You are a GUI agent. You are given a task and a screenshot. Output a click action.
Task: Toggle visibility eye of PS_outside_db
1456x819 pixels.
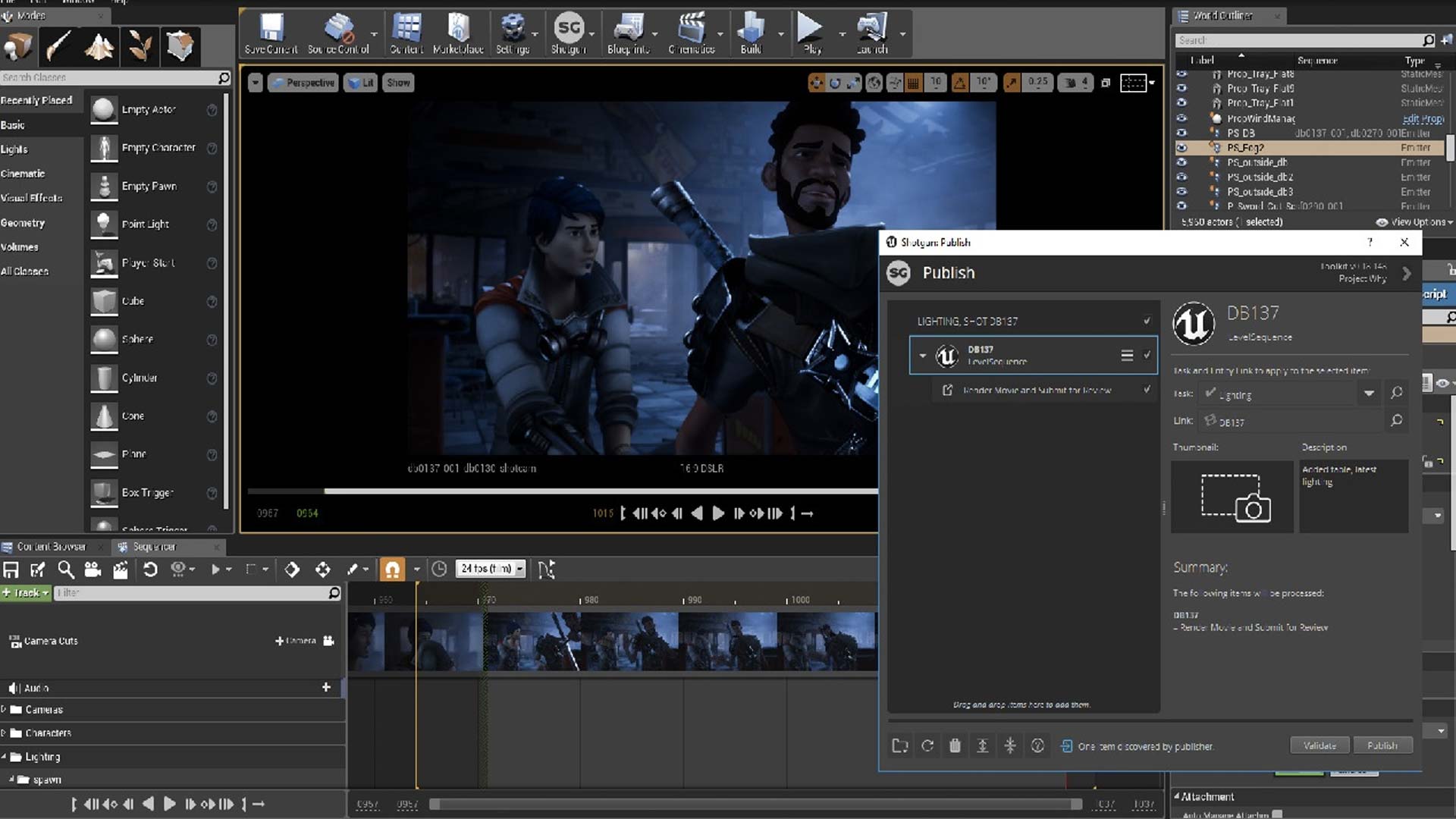point(1181,162)
